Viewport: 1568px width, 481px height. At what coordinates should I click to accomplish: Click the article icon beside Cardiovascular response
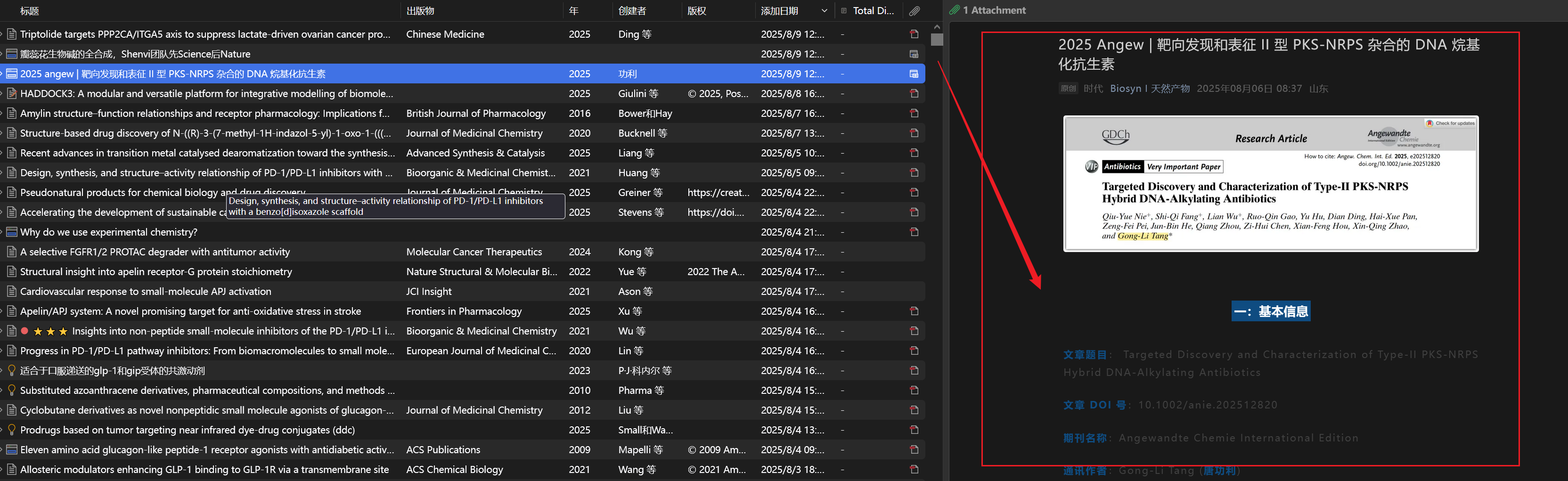[x=12, y=292]
